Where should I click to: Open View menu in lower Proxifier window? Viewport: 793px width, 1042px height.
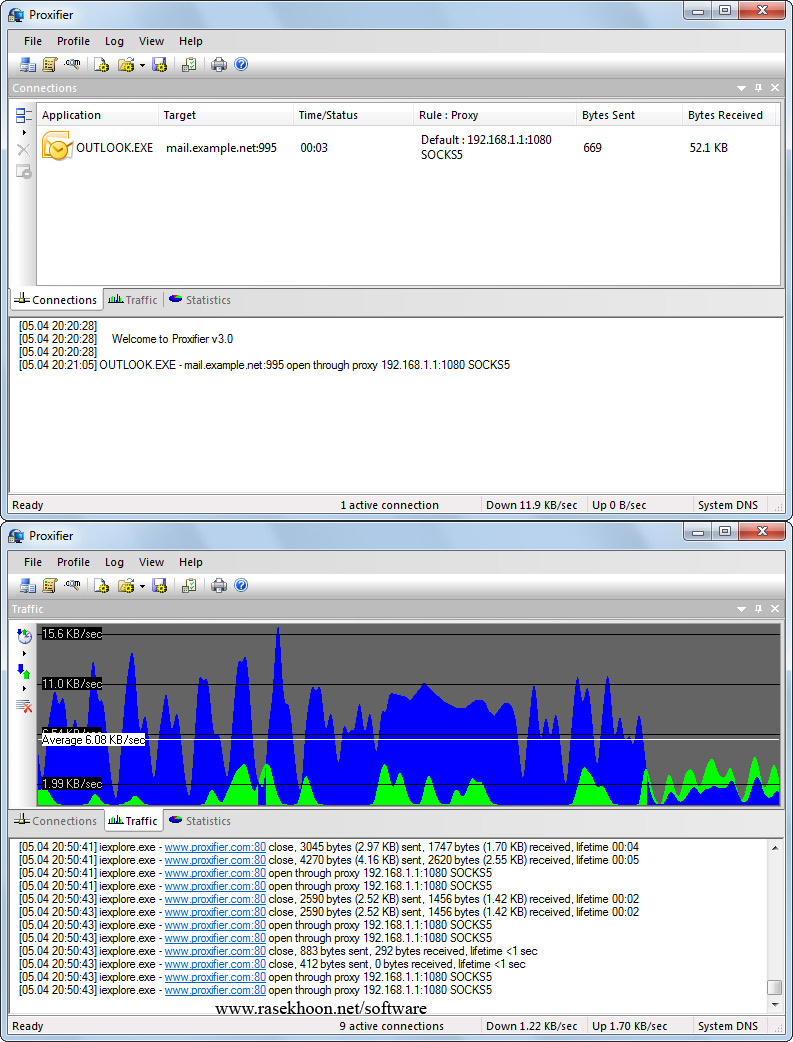tap(152, 562)
